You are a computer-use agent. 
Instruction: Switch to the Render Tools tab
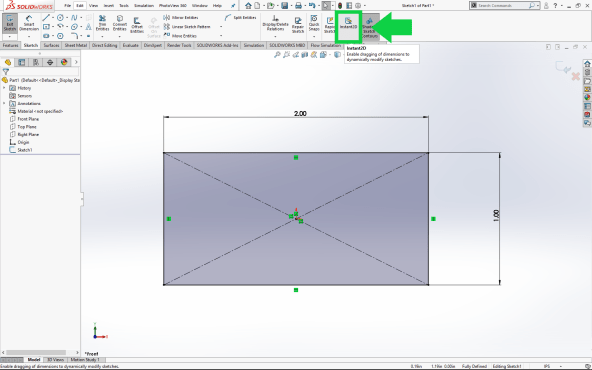(x=179, y=45)
